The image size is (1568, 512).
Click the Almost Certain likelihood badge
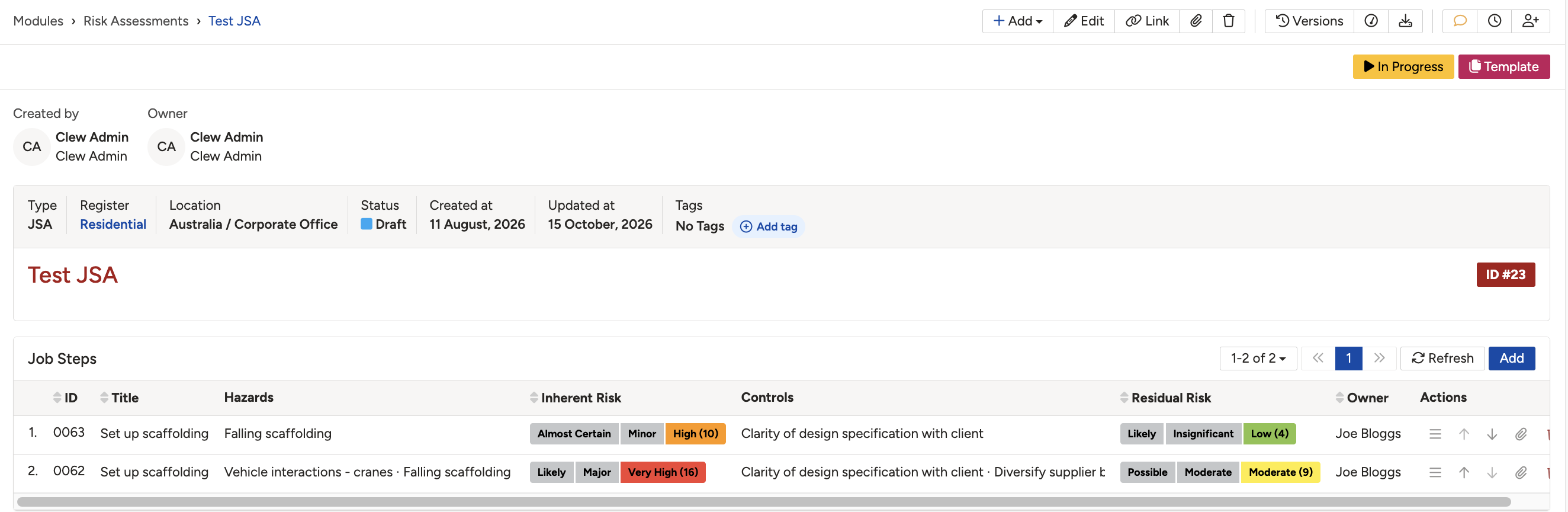[573, 434]
